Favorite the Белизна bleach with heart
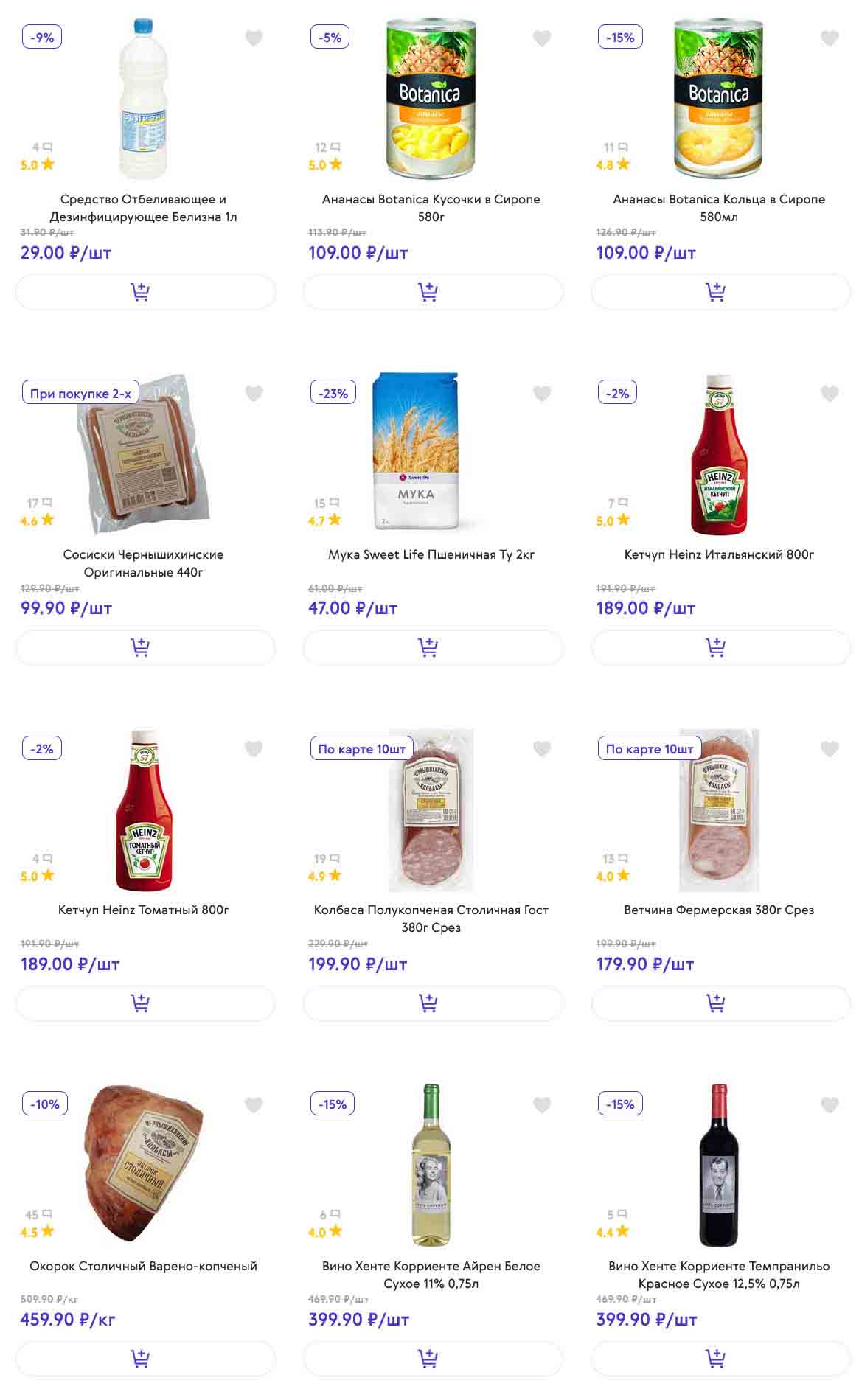 tap(254, 38)
